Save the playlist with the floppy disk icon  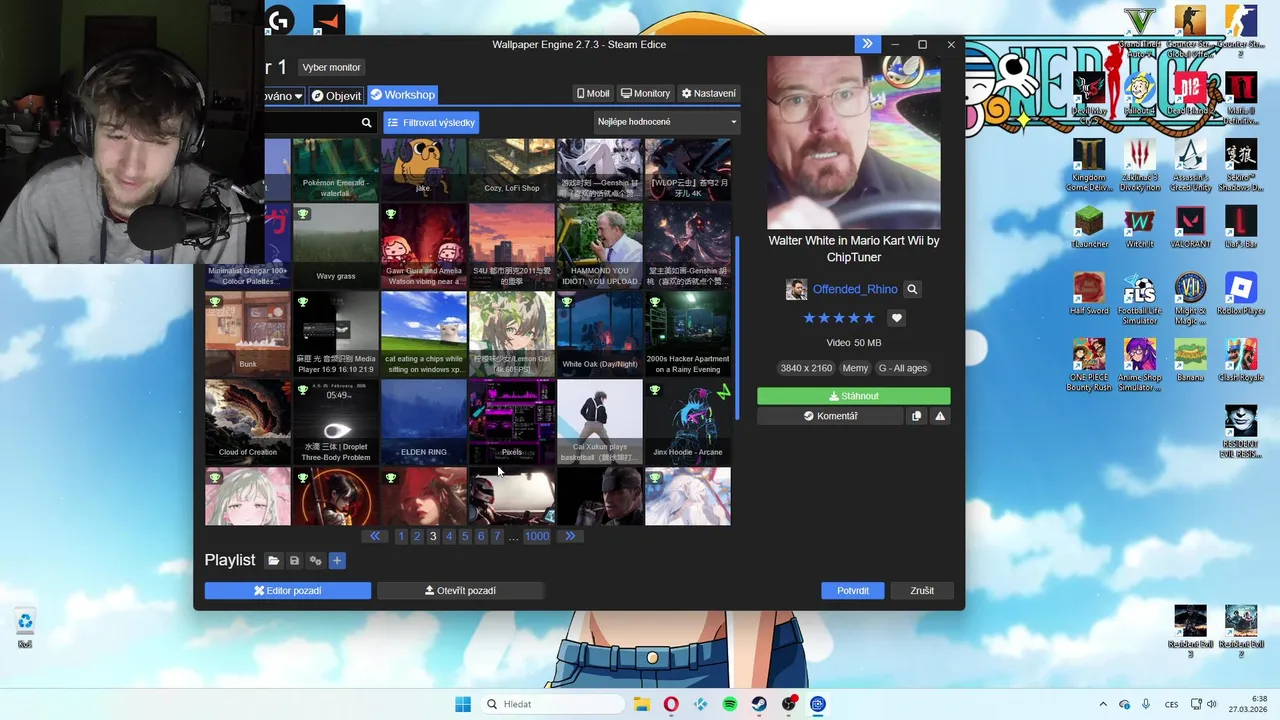[x=294, y=561]
